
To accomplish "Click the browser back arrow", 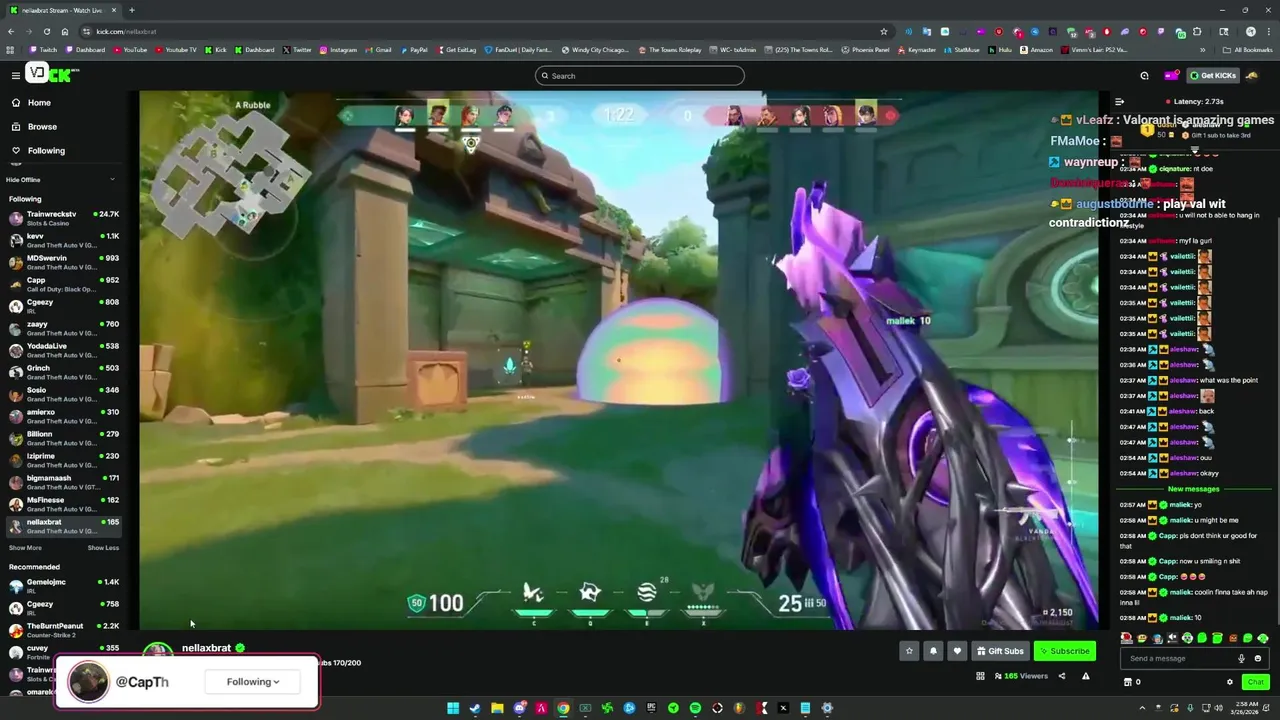I will click(10, 31).
